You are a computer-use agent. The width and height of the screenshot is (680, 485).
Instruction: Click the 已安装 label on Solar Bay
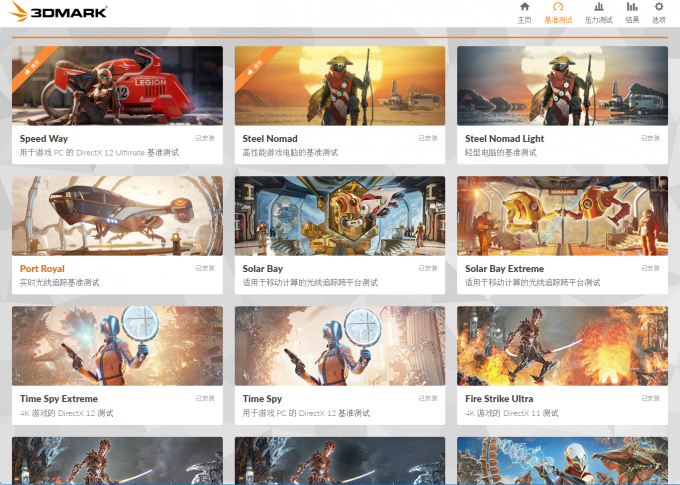[428, 268]
